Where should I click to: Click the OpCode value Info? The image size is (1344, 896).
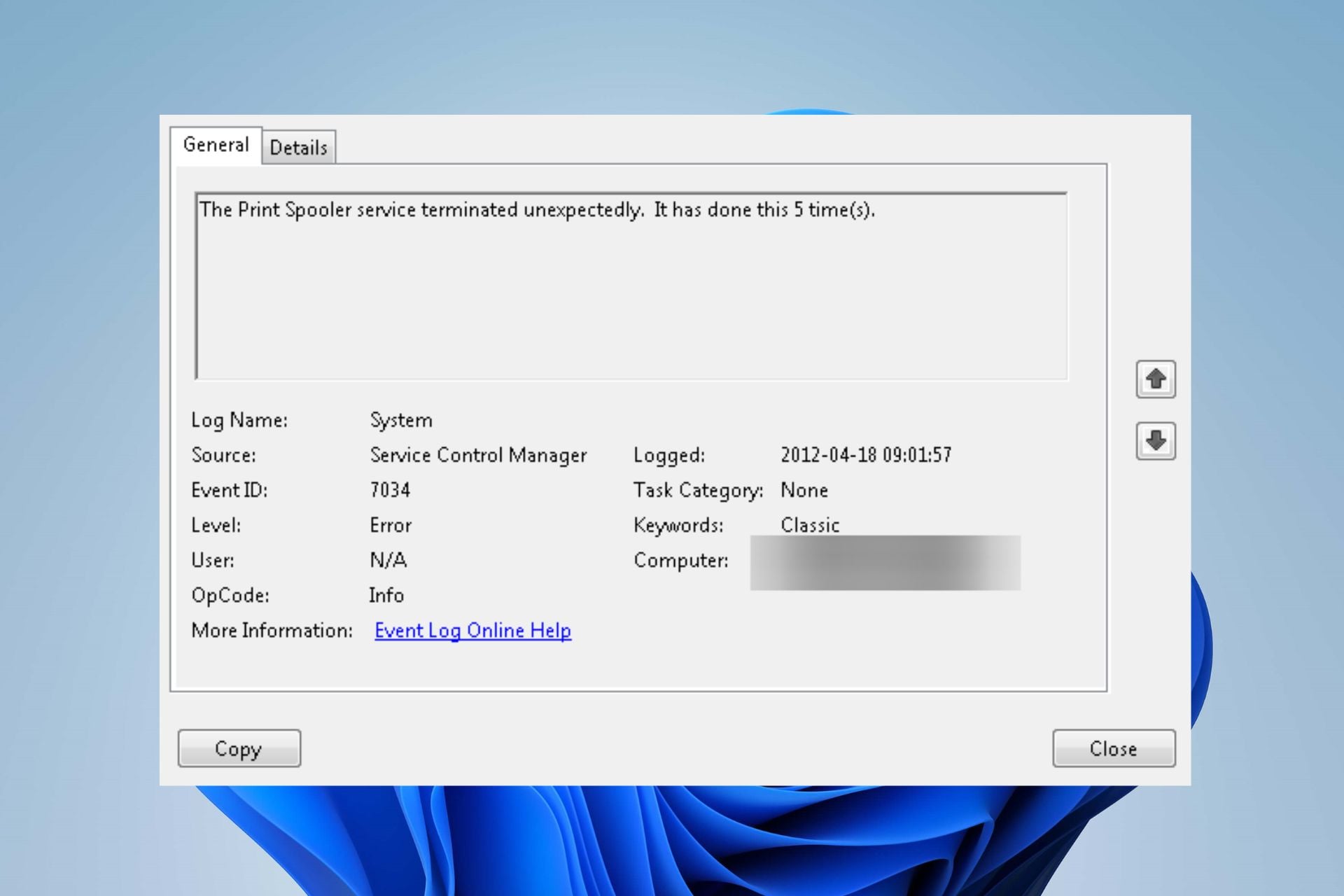[386, 595]
